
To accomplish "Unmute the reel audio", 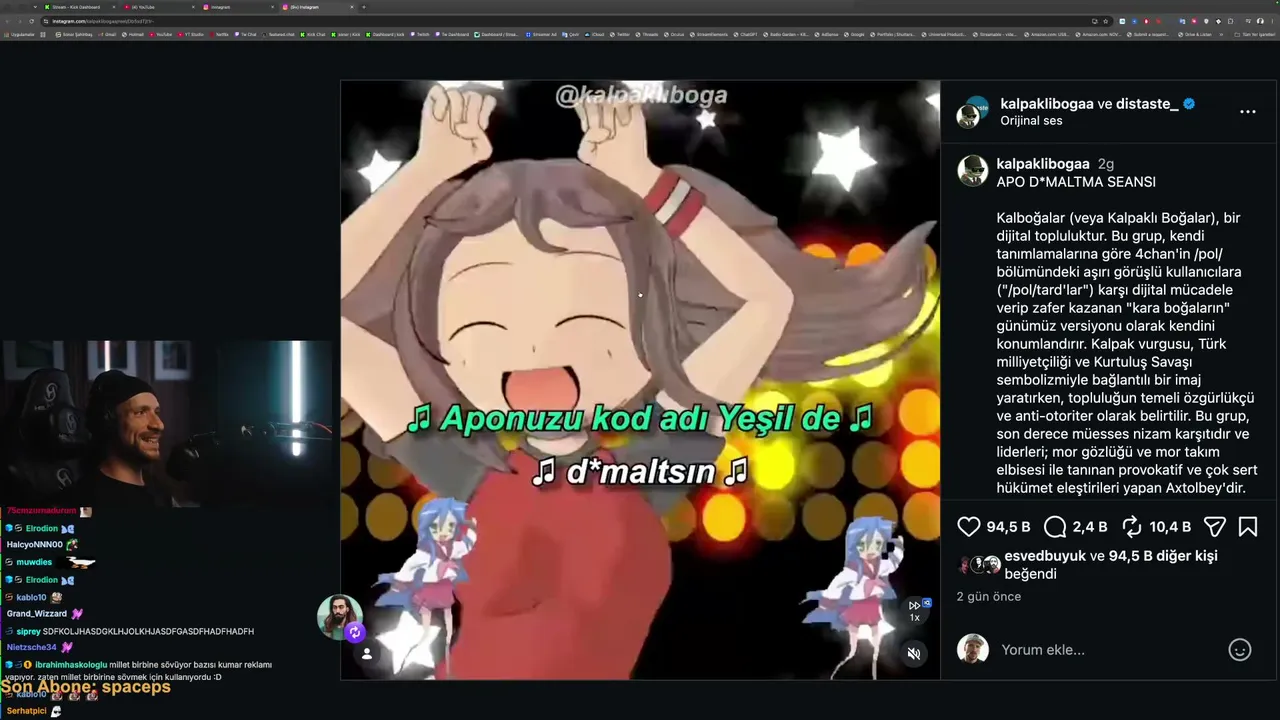I will point(913,654).
